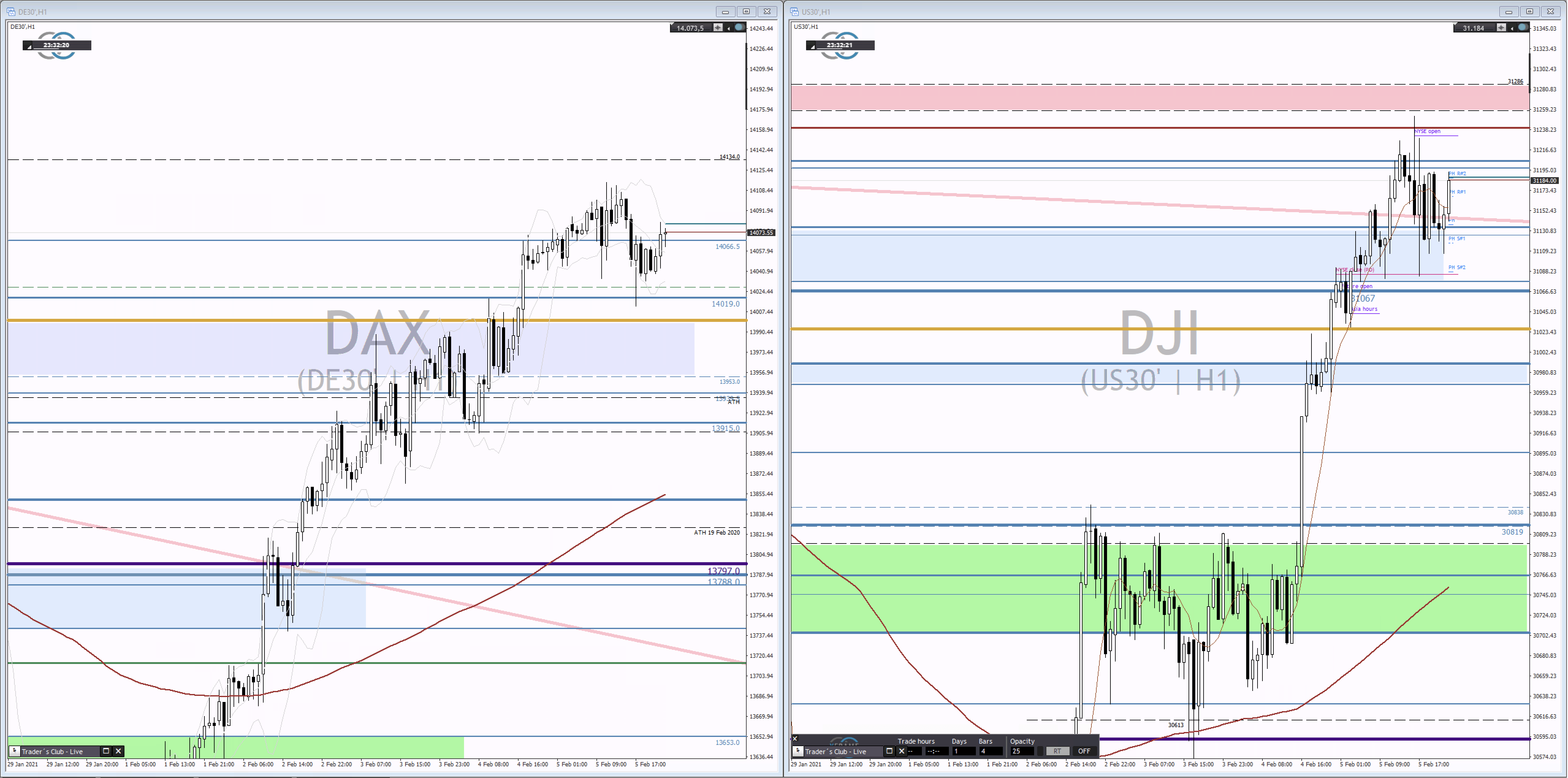Close Trader's Club - Live panel in US30 chart
Viewport: 1568px width, 778px height.
coord(901,751)
